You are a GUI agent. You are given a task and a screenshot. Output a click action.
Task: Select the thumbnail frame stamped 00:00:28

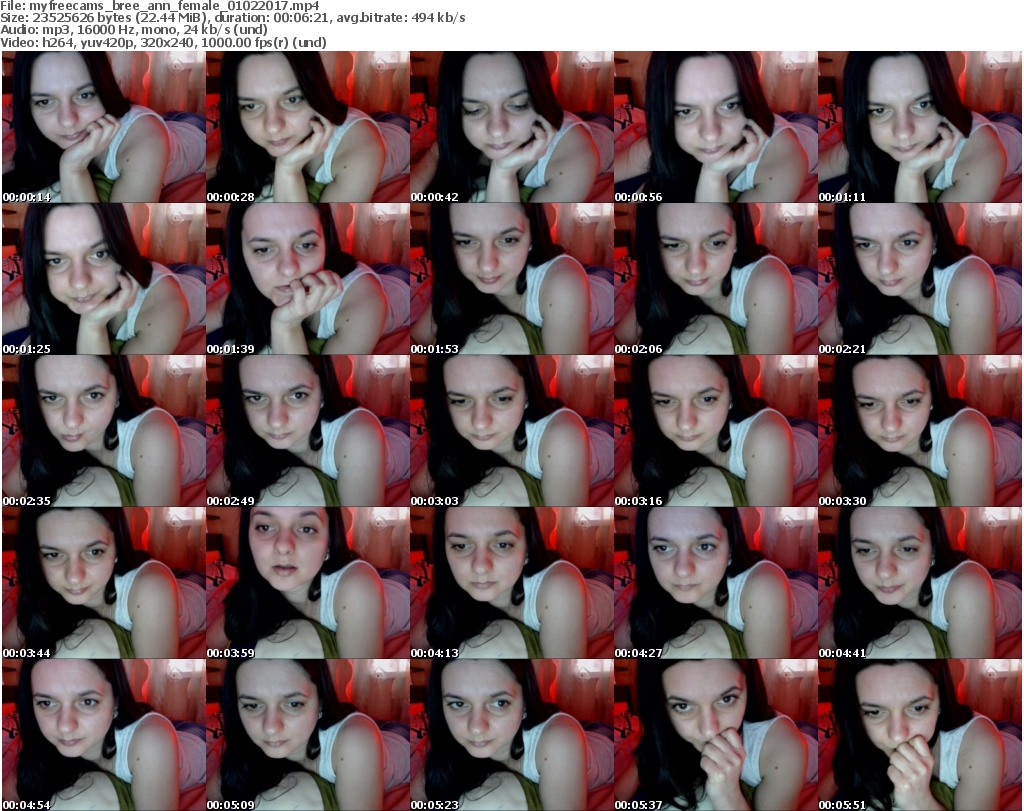[x=308, y=127]
